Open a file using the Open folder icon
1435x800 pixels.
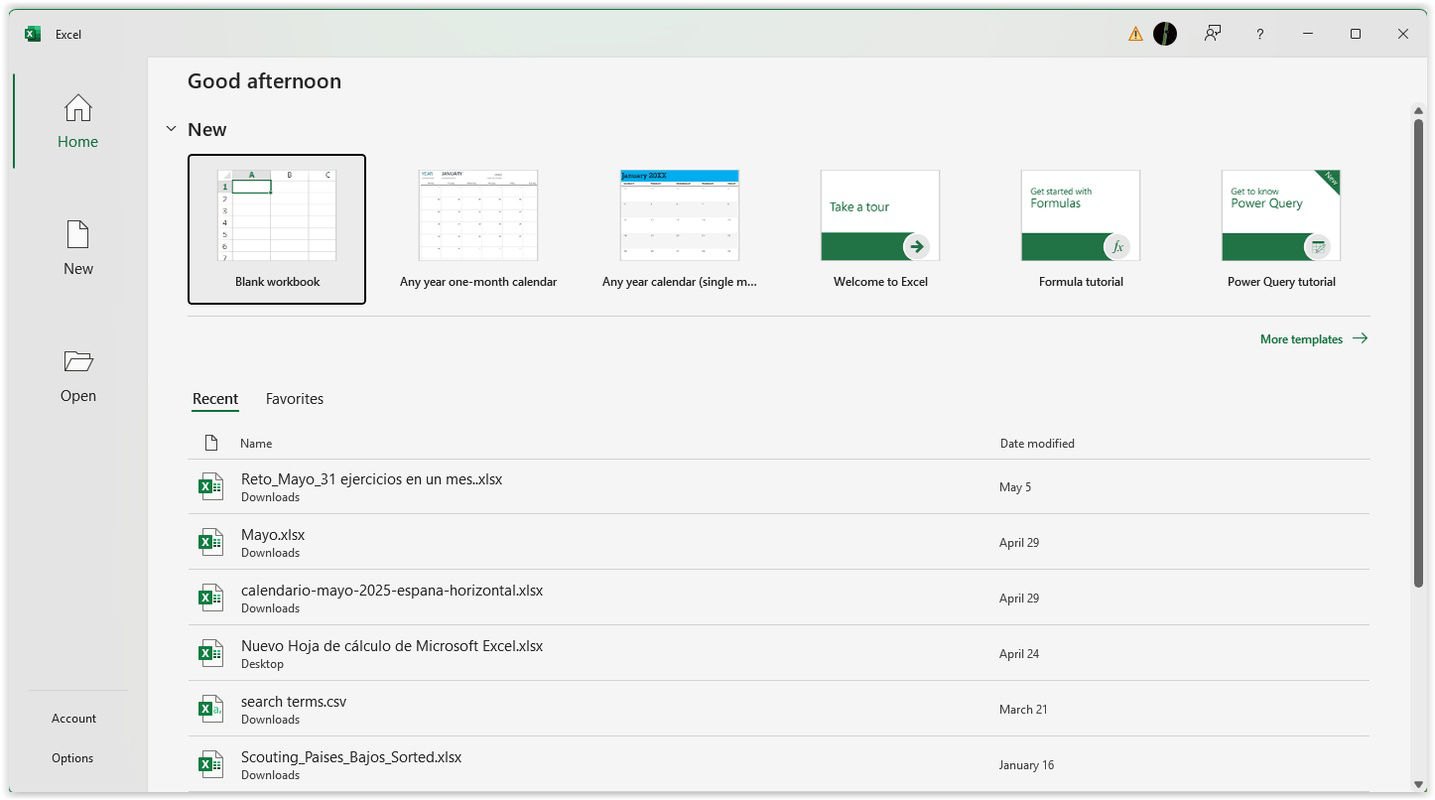77,372
